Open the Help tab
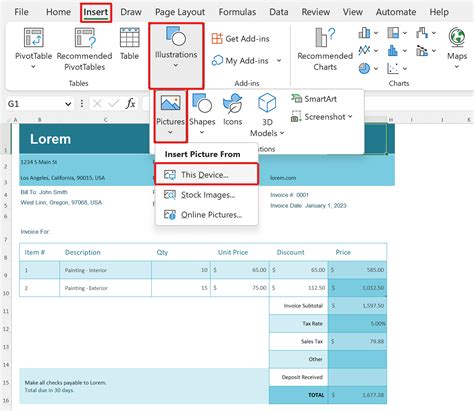474x411 pixels. (439, 12)
